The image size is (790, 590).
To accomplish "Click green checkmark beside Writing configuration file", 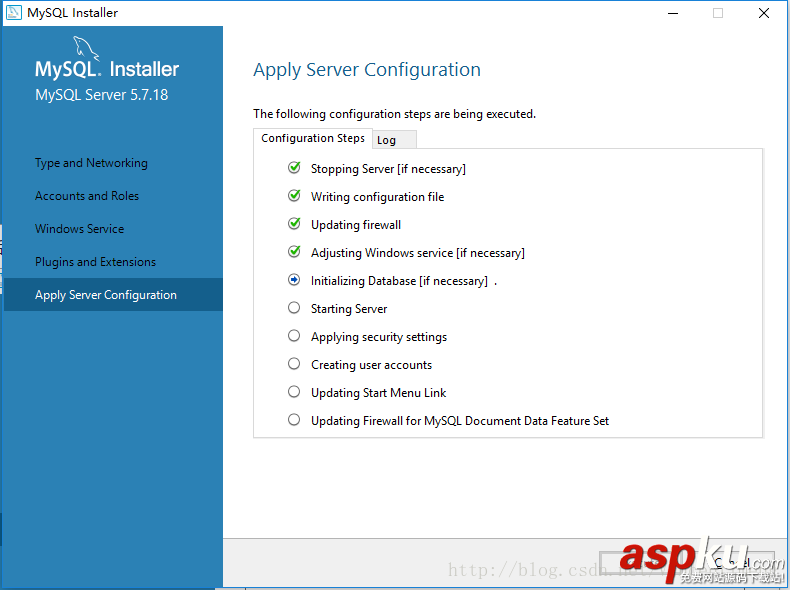I will (x=294, y=196).
